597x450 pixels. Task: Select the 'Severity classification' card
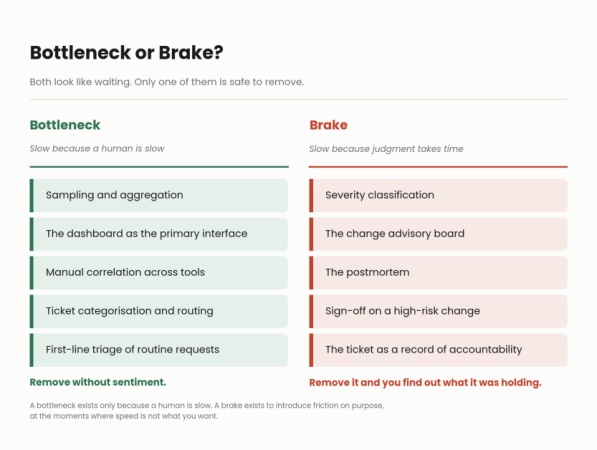[x=438, y=195]
